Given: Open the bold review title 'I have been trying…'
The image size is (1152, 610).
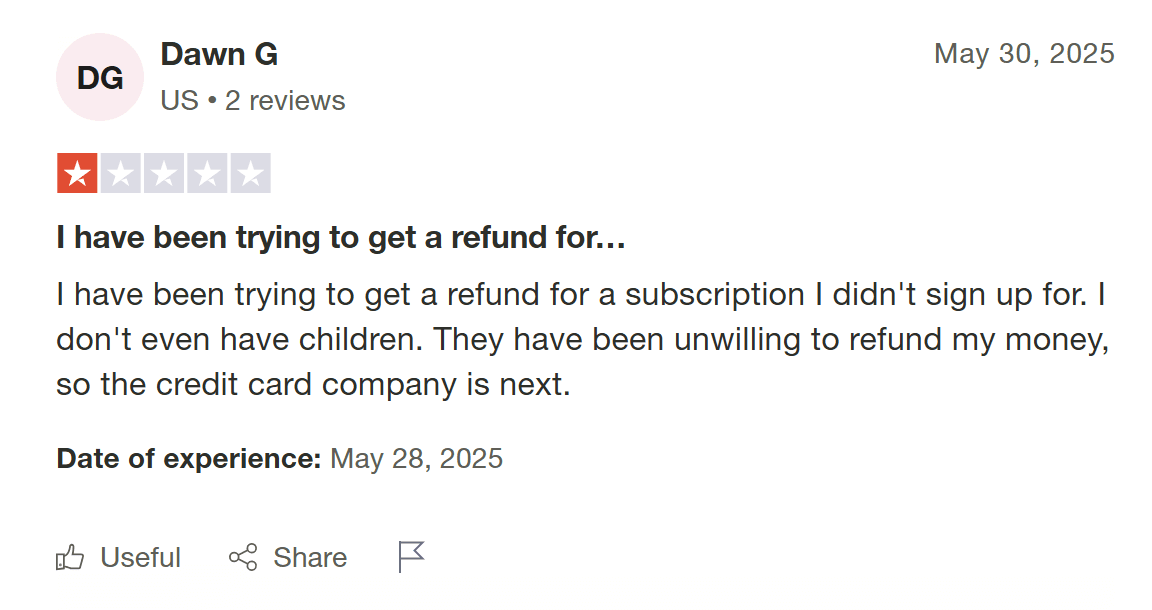Looking at the screenshot, I should coord(341,239).
